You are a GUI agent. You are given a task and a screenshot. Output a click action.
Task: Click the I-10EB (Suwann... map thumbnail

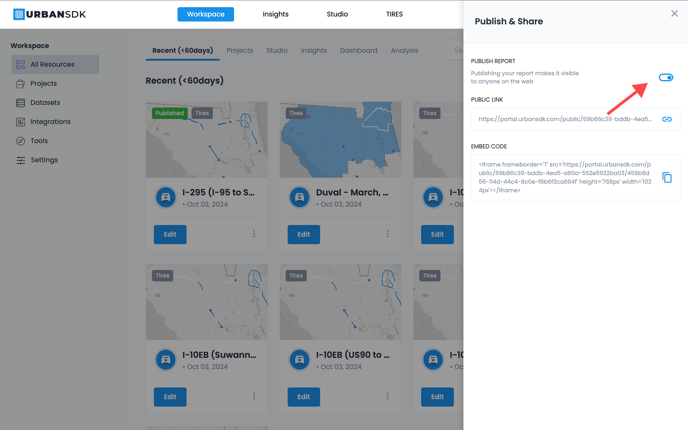pos(207,302)
